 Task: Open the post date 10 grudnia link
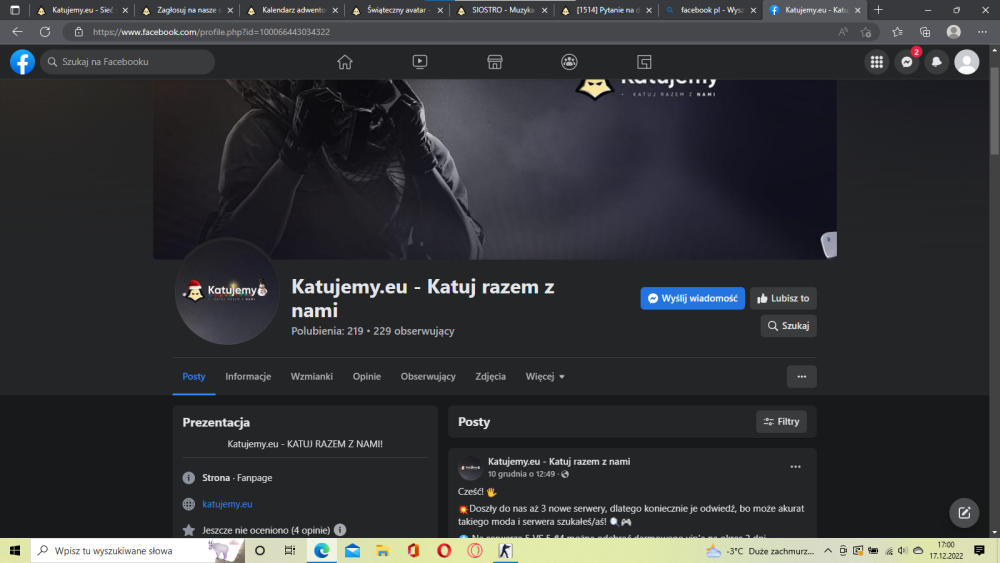click(521, 474)
